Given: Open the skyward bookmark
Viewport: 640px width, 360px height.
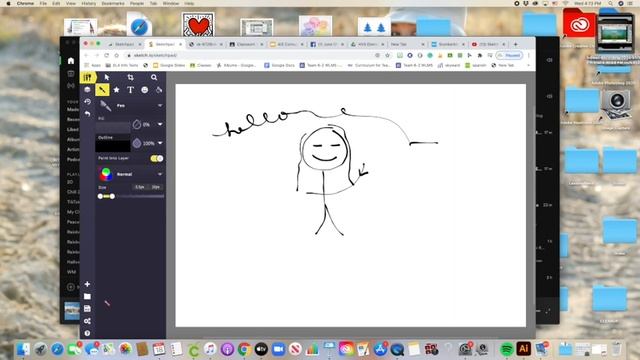Looking at the screenshot, I should tap(449, 65).
